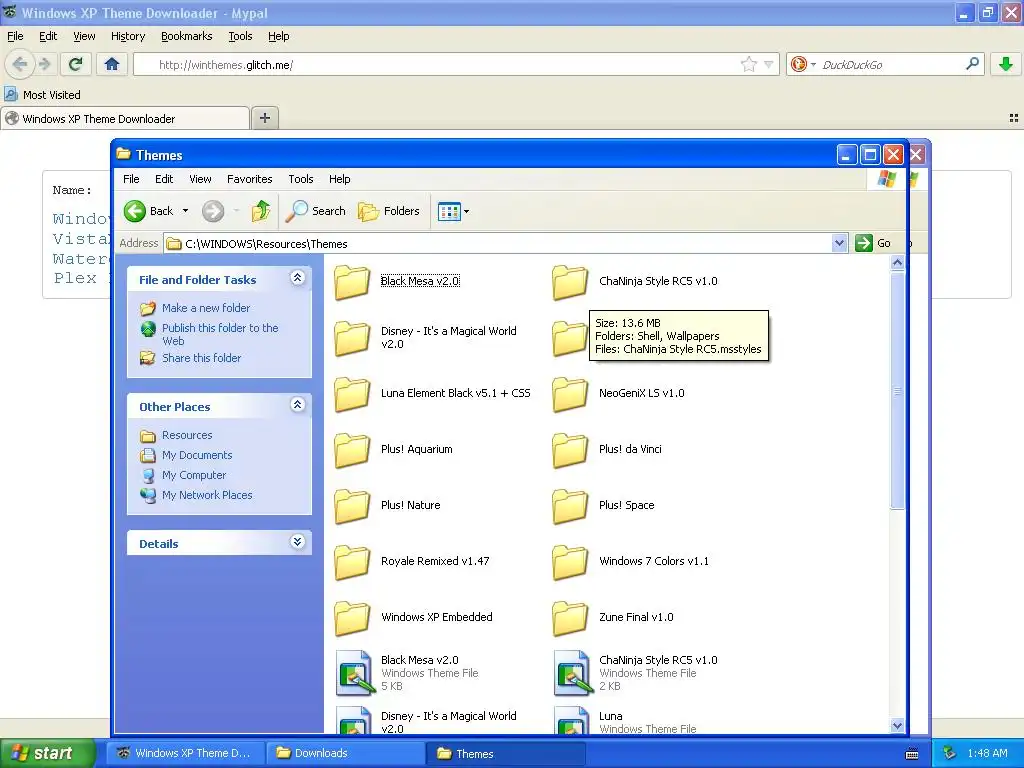Select the Royale Remixed v1.47 folder
This screenshot has width=1024, height=768.
click(x=412, y=562)
